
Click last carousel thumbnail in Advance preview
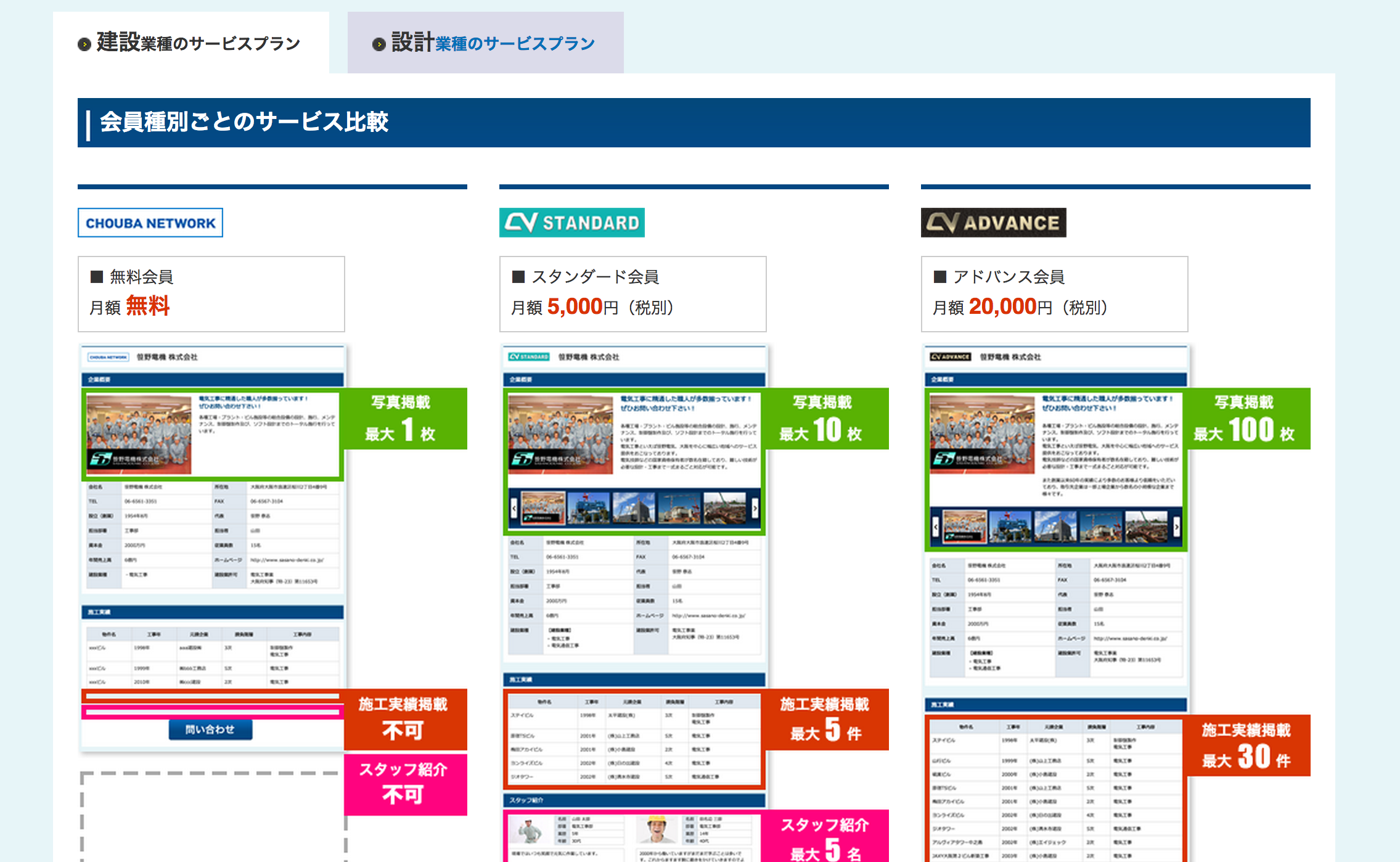point(1147,527)
